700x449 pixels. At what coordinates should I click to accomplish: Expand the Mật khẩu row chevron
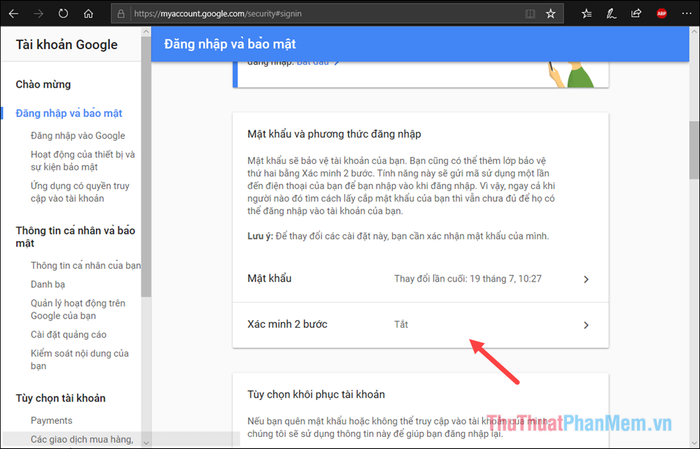tap(586, 279)
